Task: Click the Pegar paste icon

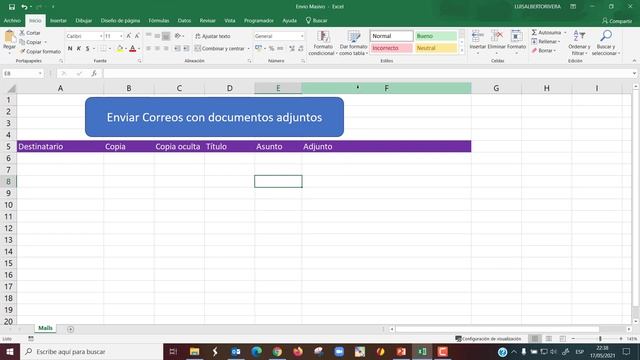Action: click(9, 37)
